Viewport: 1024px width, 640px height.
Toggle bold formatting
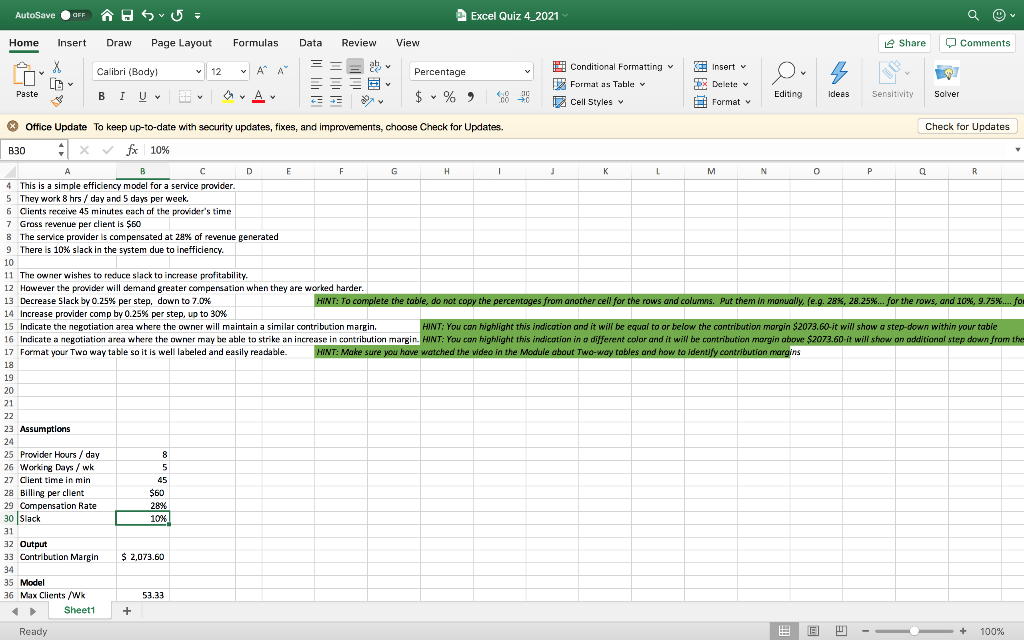pyautogui.click(x=102, y=96)
